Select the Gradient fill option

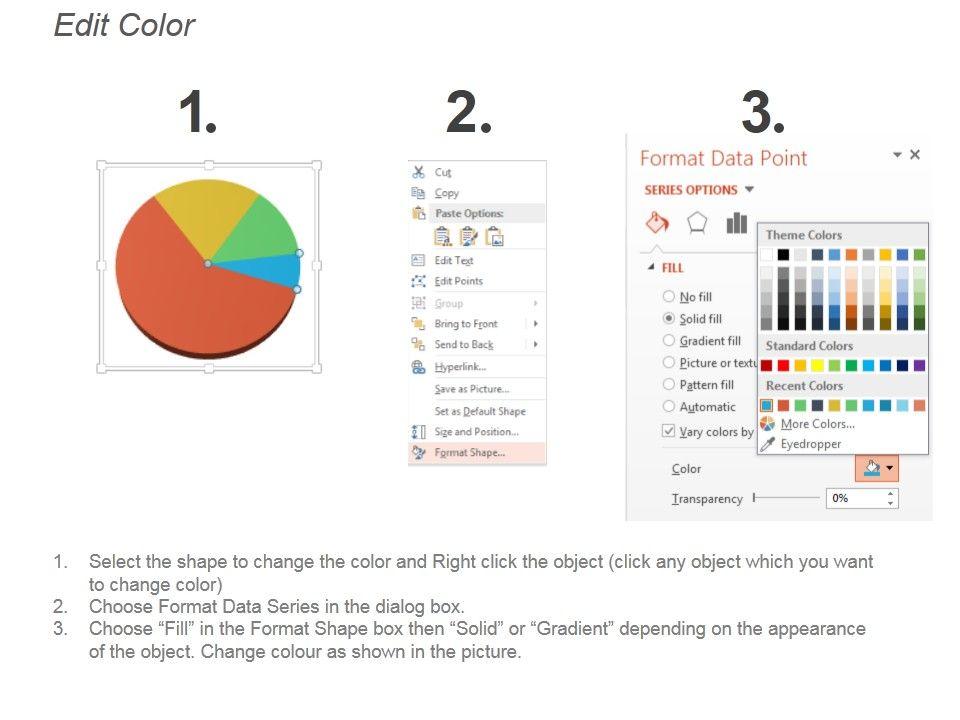[x=669, y=341]
